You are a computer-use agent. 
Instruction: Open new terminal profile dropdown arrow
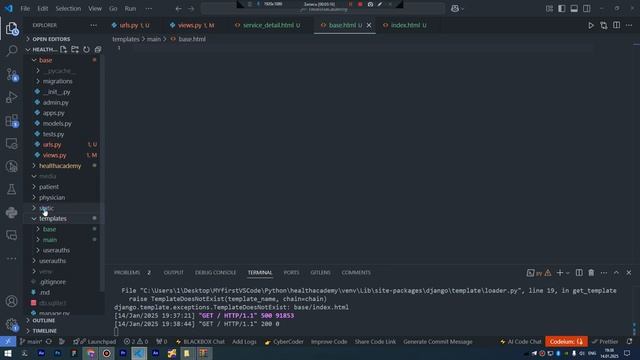pos(567,273)
